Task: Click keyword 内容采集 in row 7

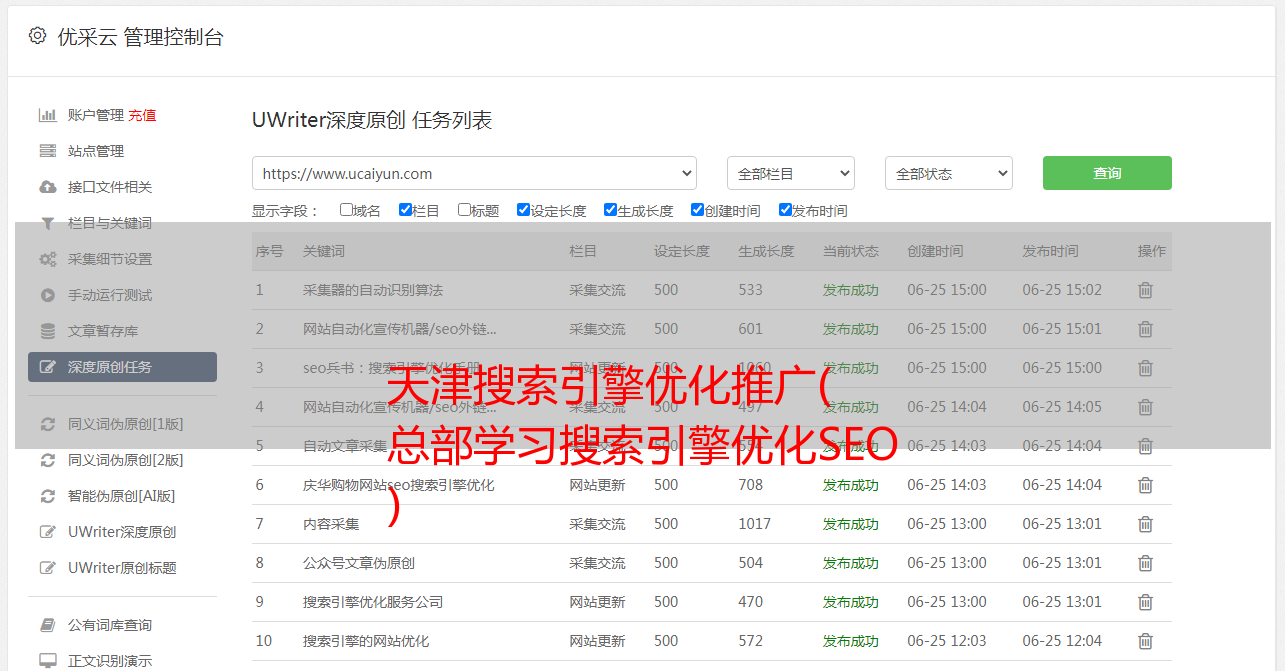Action: pos(331,524)
